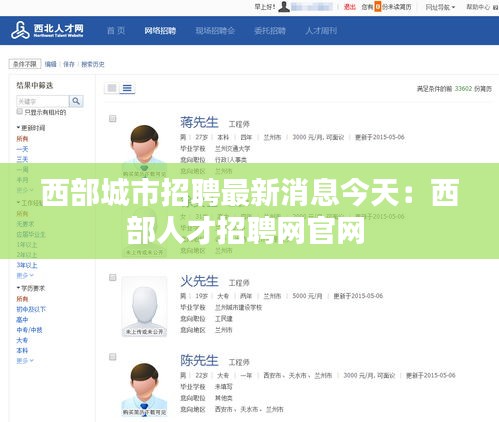Open the 现场招聘会 nav tab

pyautogui.click(x=215, y=31)
